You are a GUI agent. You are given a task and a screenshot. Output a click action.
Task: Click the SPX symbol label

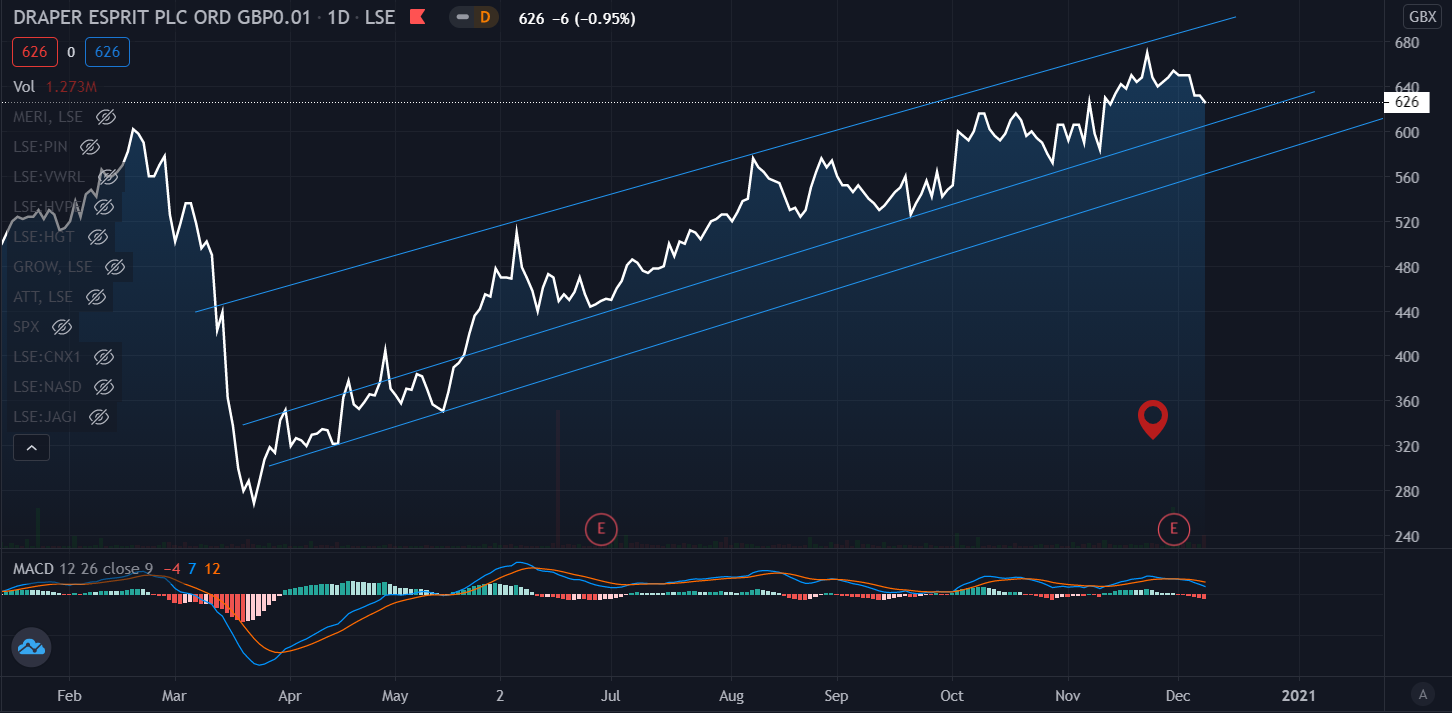pos(27,327)
